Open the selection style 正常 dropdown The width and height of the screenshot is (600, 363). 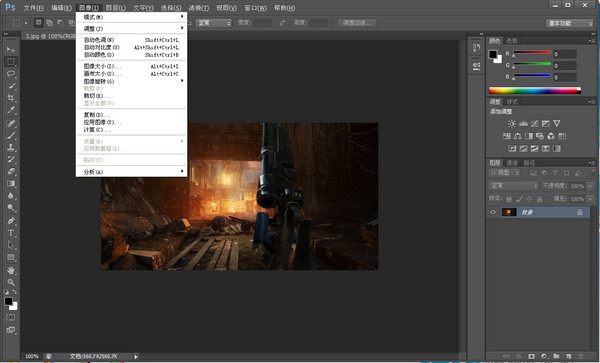pyautogui.click(x=214, y=23)
